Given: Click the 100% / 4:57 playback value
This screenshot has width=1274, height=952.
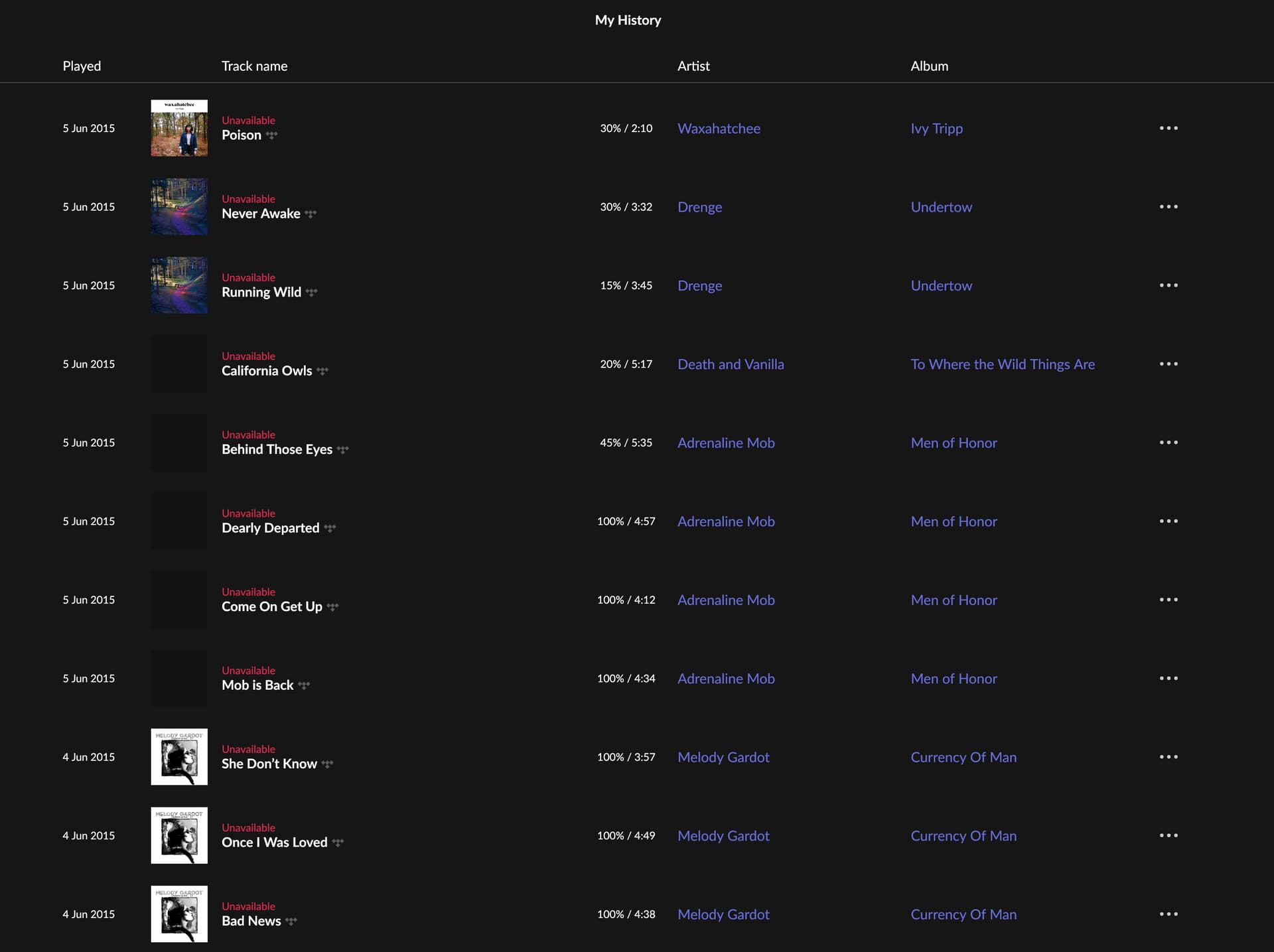Looking at the screenshot, I should tap(626, 521).
